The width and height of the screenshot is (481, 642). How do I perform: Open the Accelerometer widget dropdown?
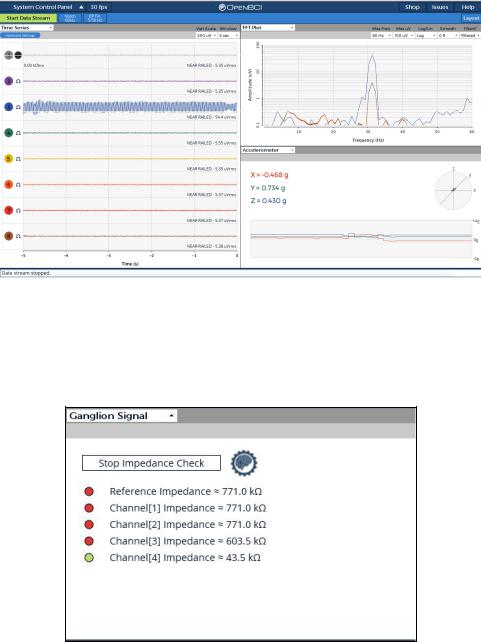268,150
